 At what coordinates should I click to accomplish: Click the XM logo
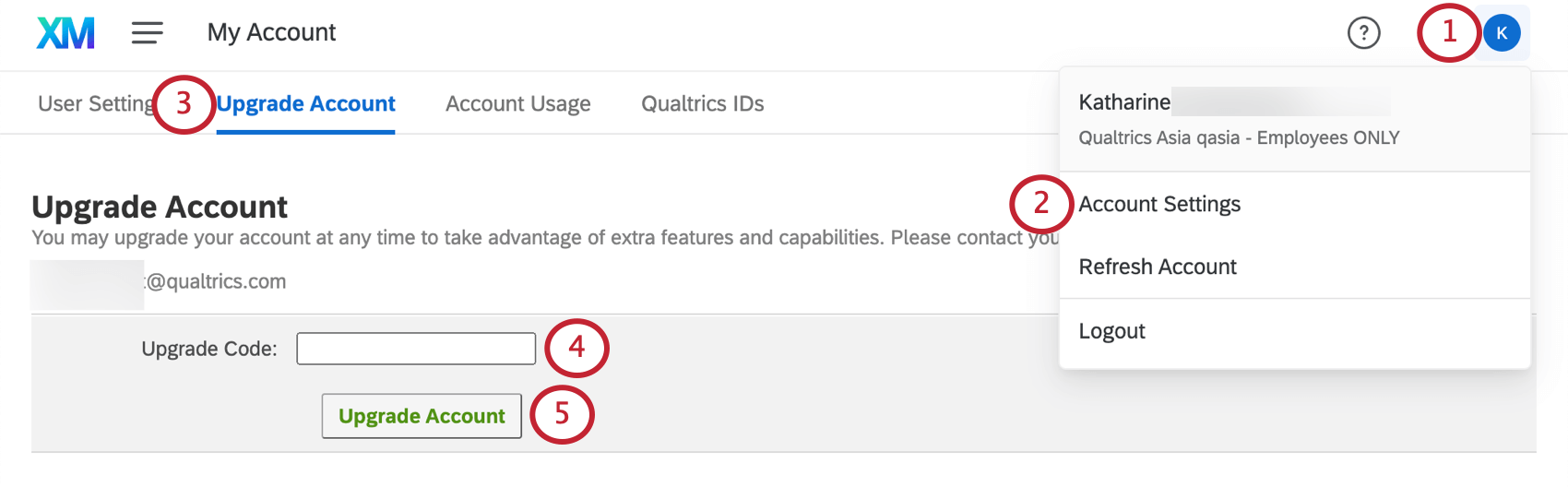click(x=65, y=33)
